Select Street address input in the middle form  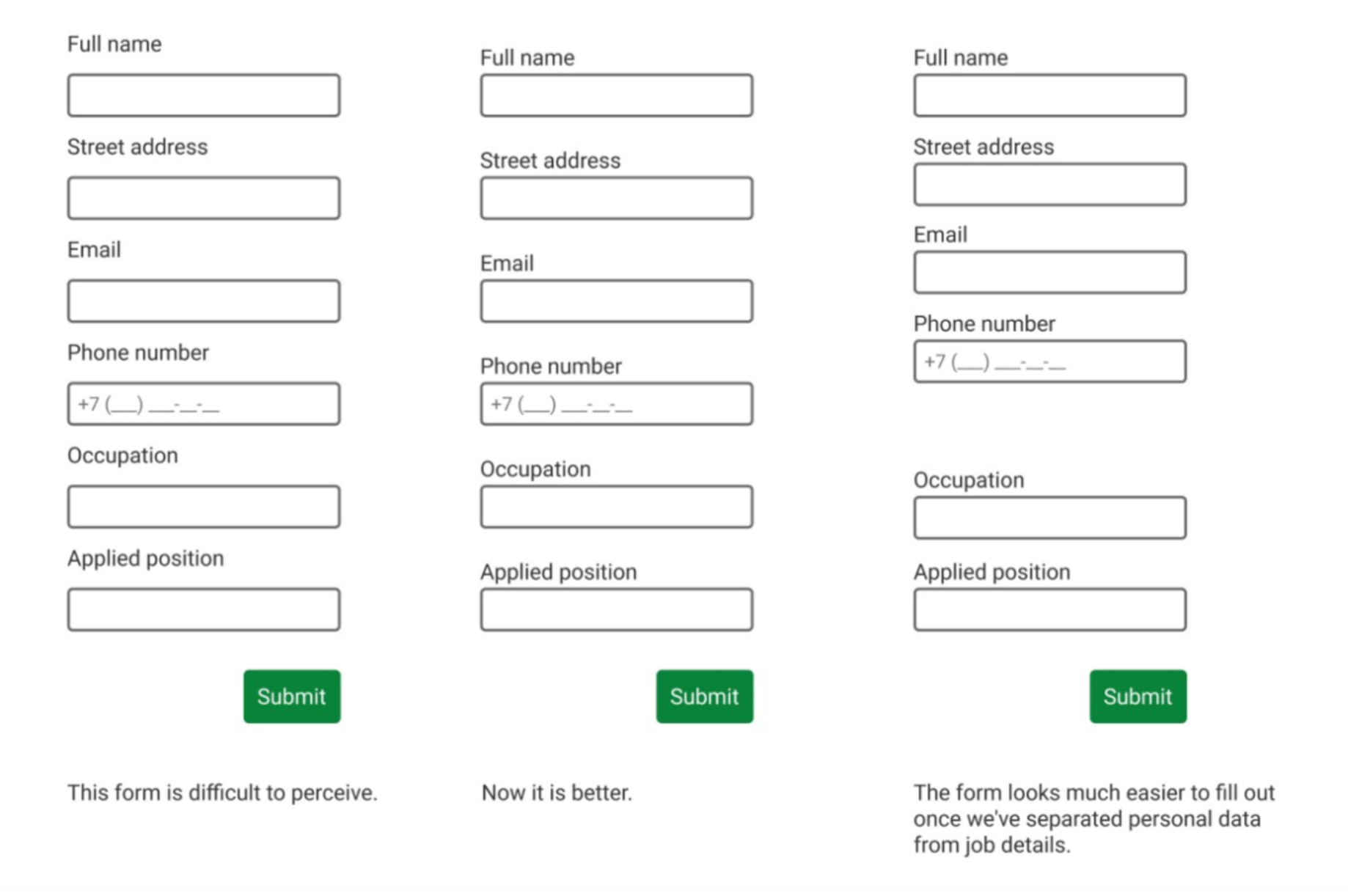[617, 198]
